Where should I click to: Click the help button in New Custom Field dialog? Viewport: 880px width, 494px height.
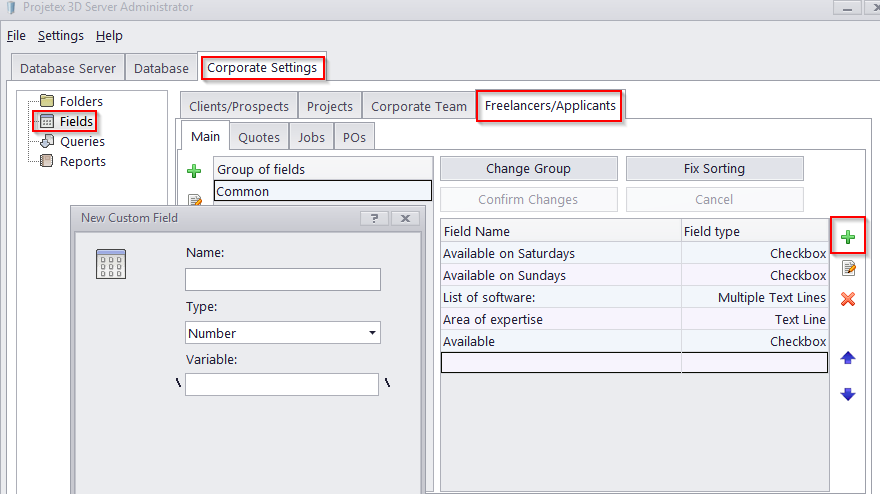click(x=374, y=218)
